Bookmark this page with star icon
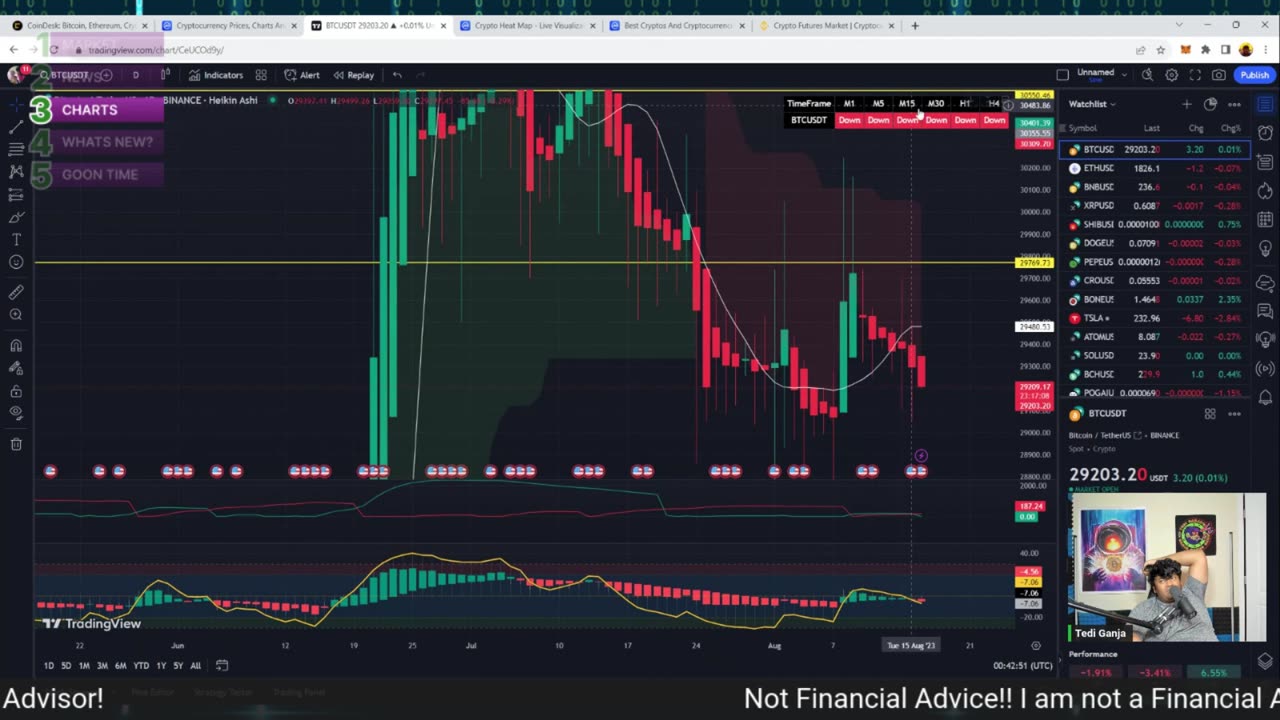1280x720 pixels. point(1161,49)
